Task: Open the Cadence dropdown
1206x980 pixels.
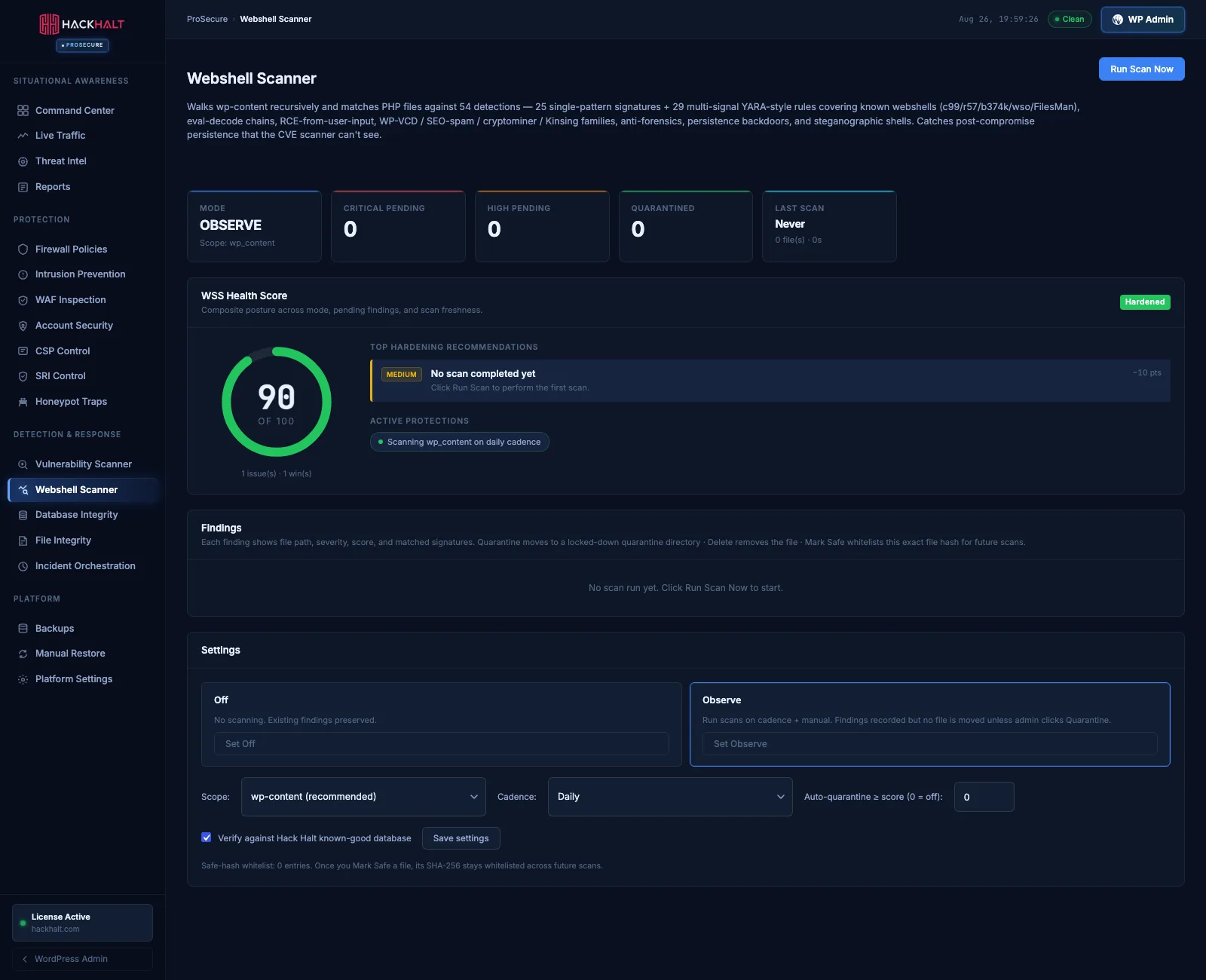Action: pos(670,797)
